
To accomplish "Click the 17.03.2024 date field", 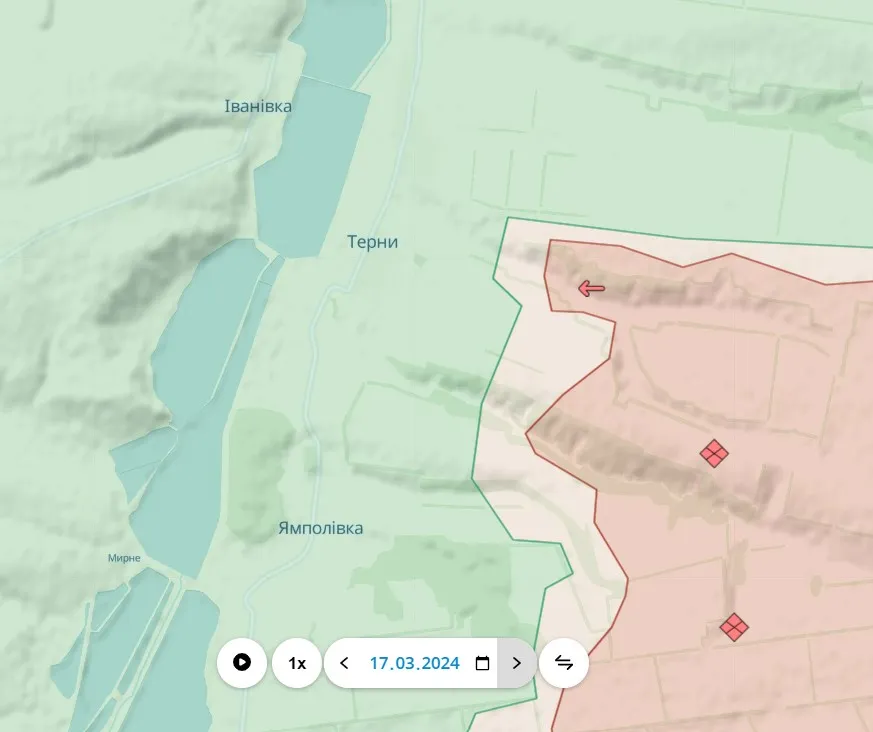I will tap(414, 663).
